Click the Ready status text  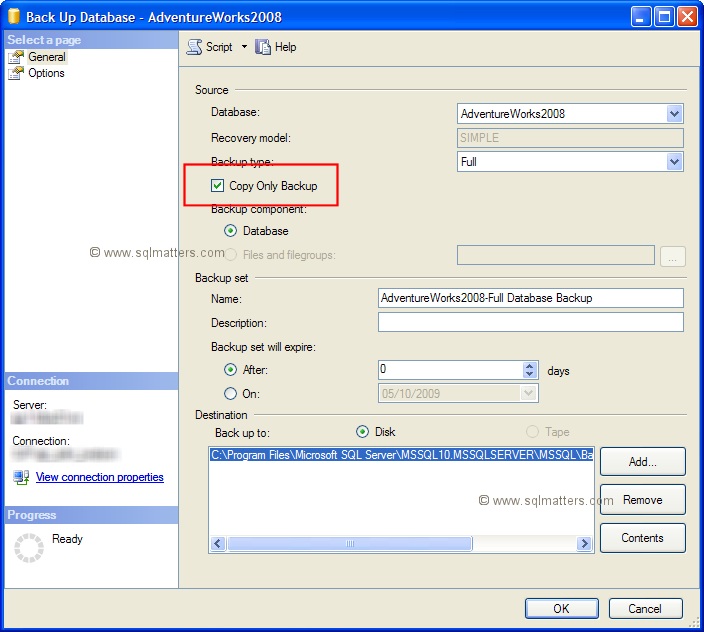67,538
